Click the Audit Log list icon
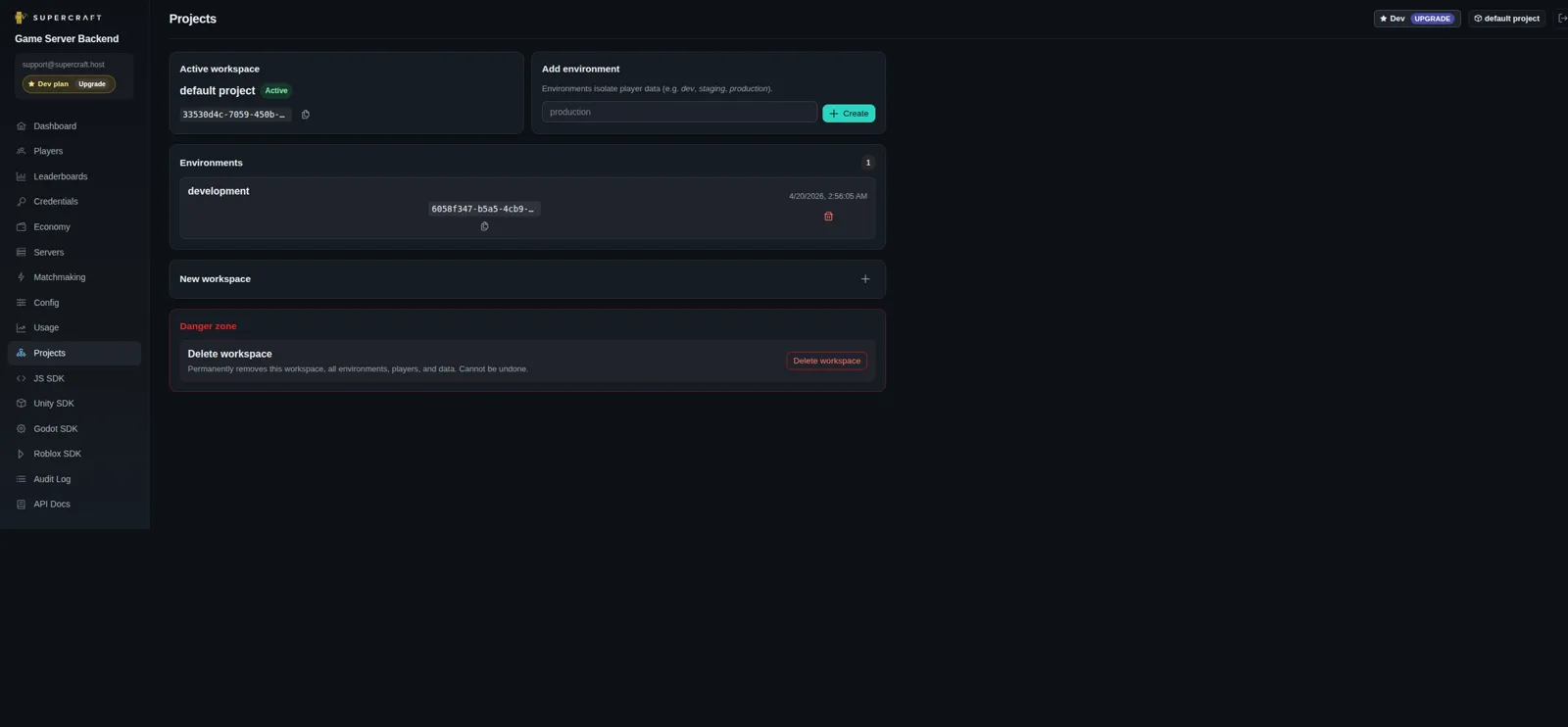The image size is (1568, 727). pos(21,479)
